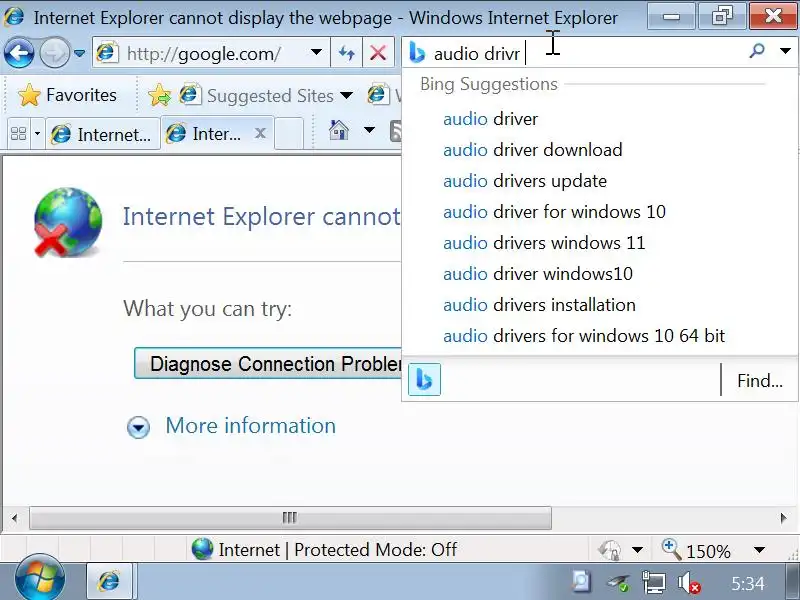Open the recent pages dropdown next to Forward

80,53
